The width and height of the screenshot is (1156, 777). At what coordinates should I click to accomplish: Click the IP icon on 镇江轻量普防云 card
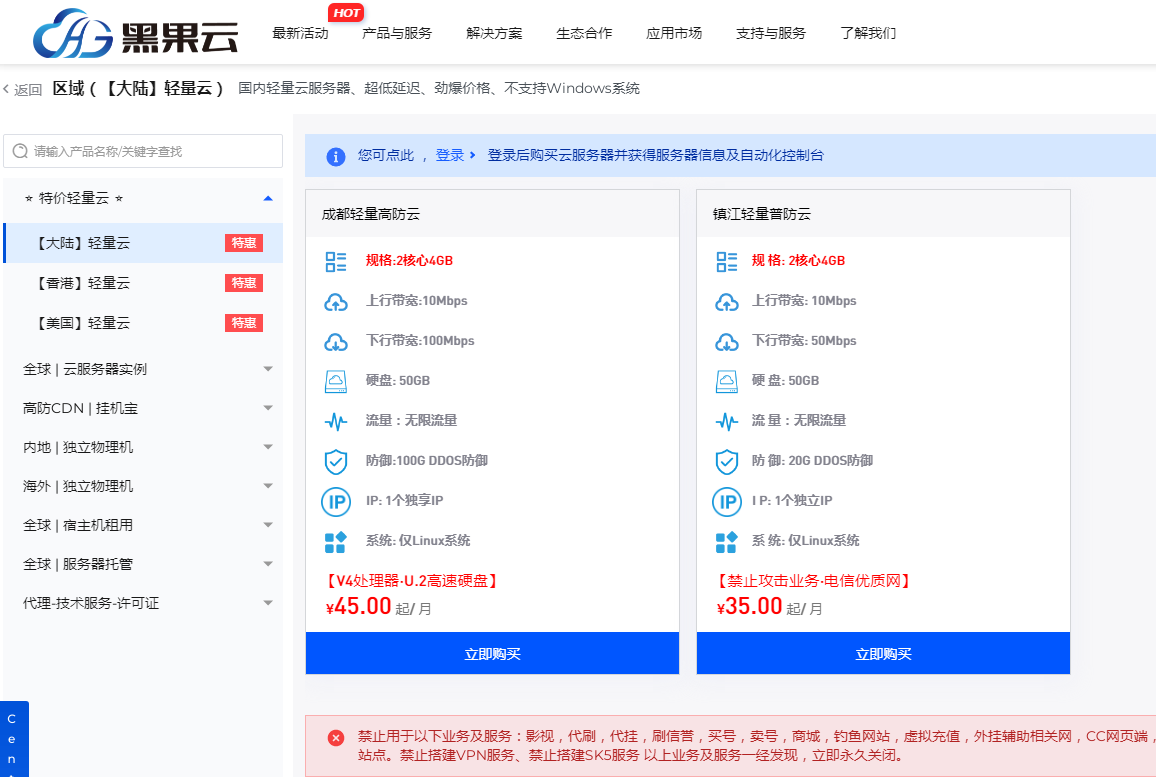tap(727, 501)
